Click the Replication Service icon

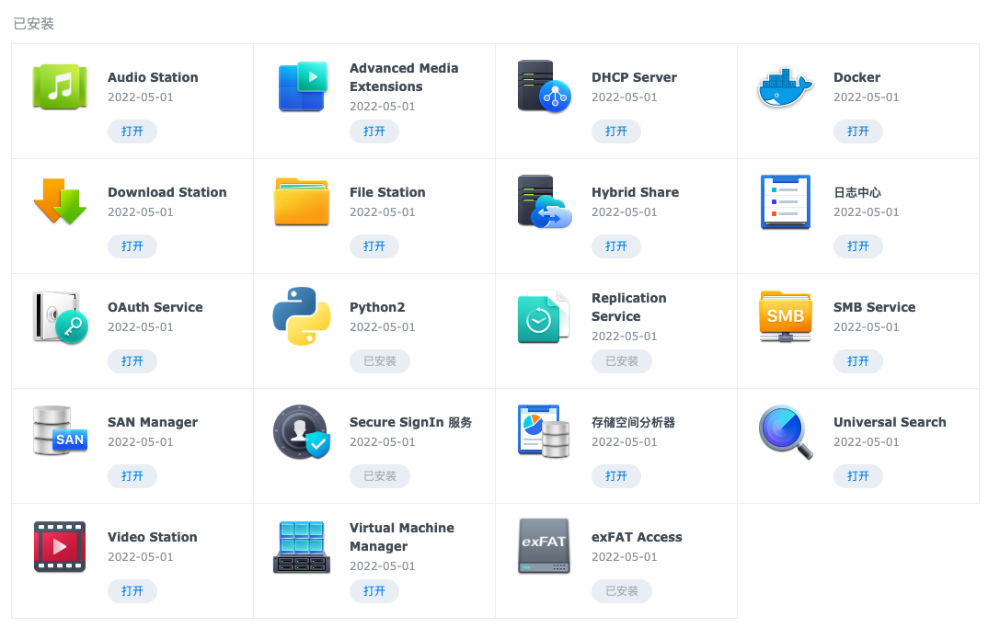(543, 317)
